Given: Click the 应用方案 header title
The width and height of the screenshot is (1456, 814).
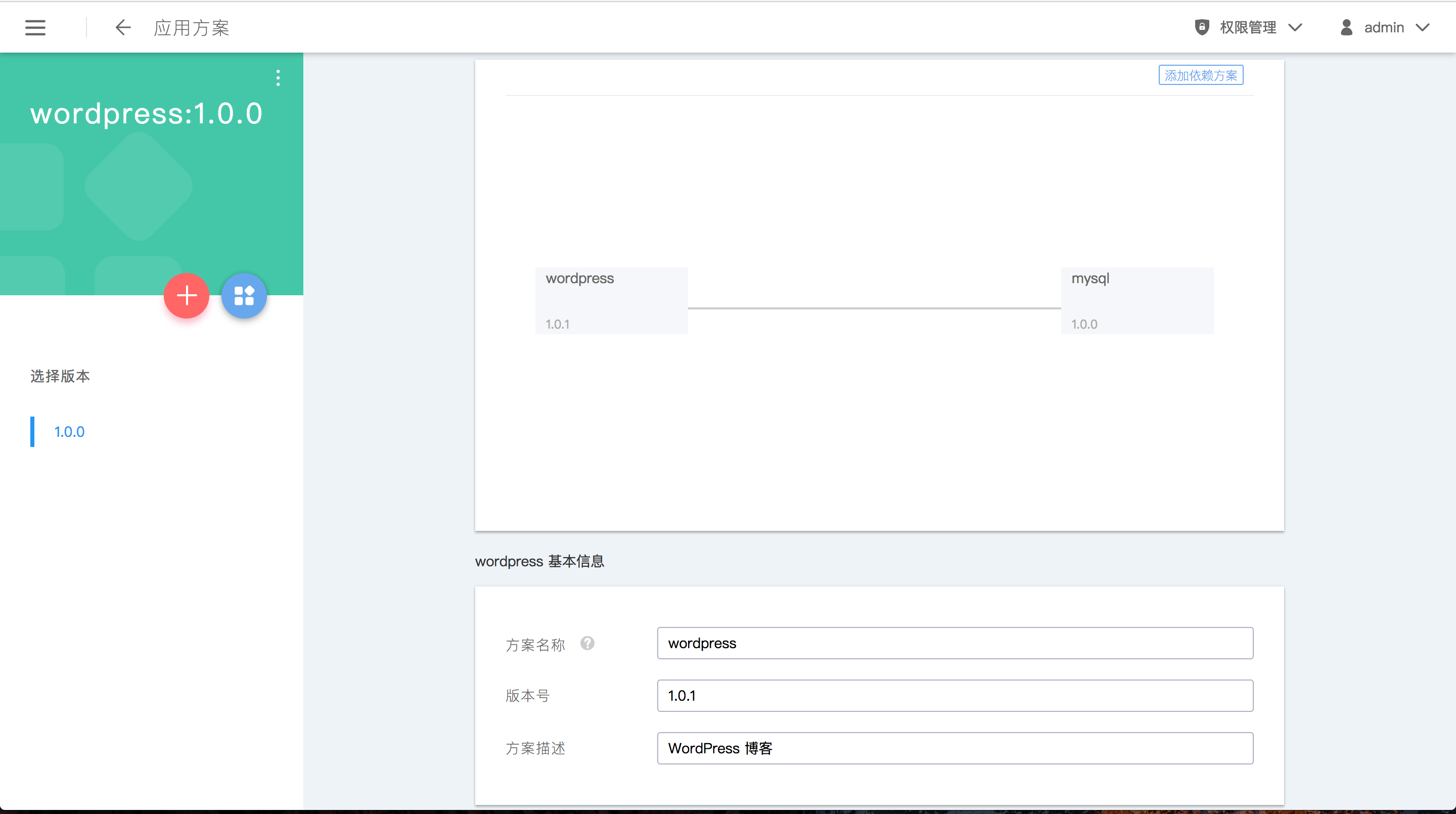Looking at the screenshot, I should pyautogui.click(x=192, y=27).
